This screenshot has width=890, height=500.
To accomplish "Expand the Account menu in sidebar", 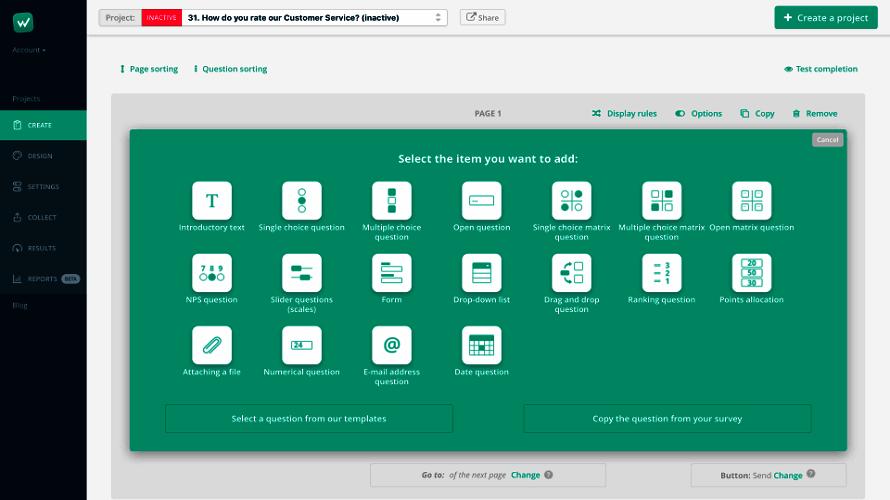I will click(29, 50).
